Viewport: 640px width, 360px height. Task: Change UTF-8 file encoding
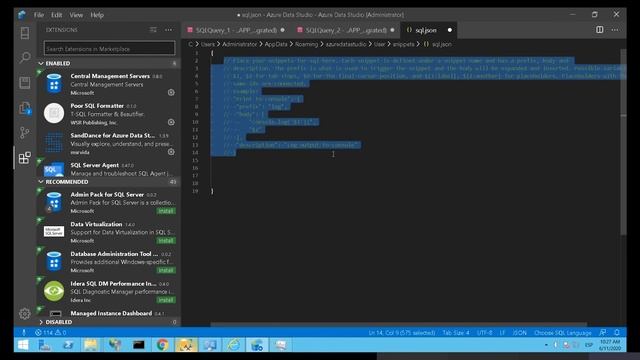(x=484, y=333)
